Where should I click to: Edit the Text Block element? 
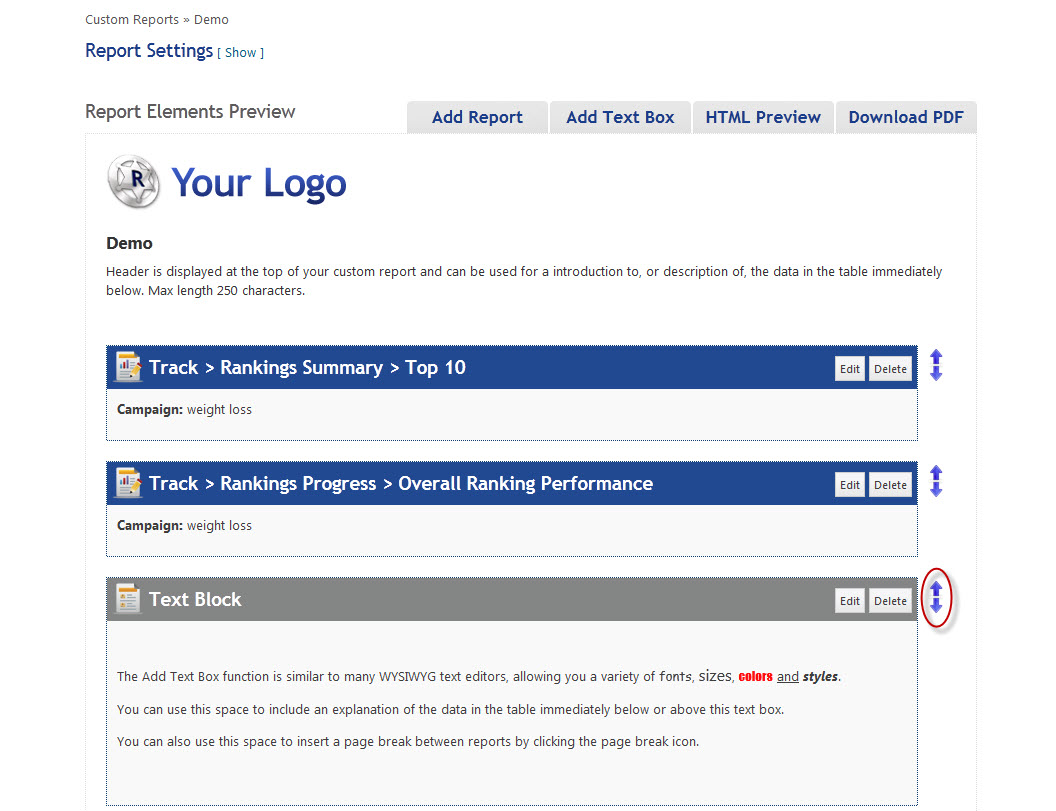850,601
